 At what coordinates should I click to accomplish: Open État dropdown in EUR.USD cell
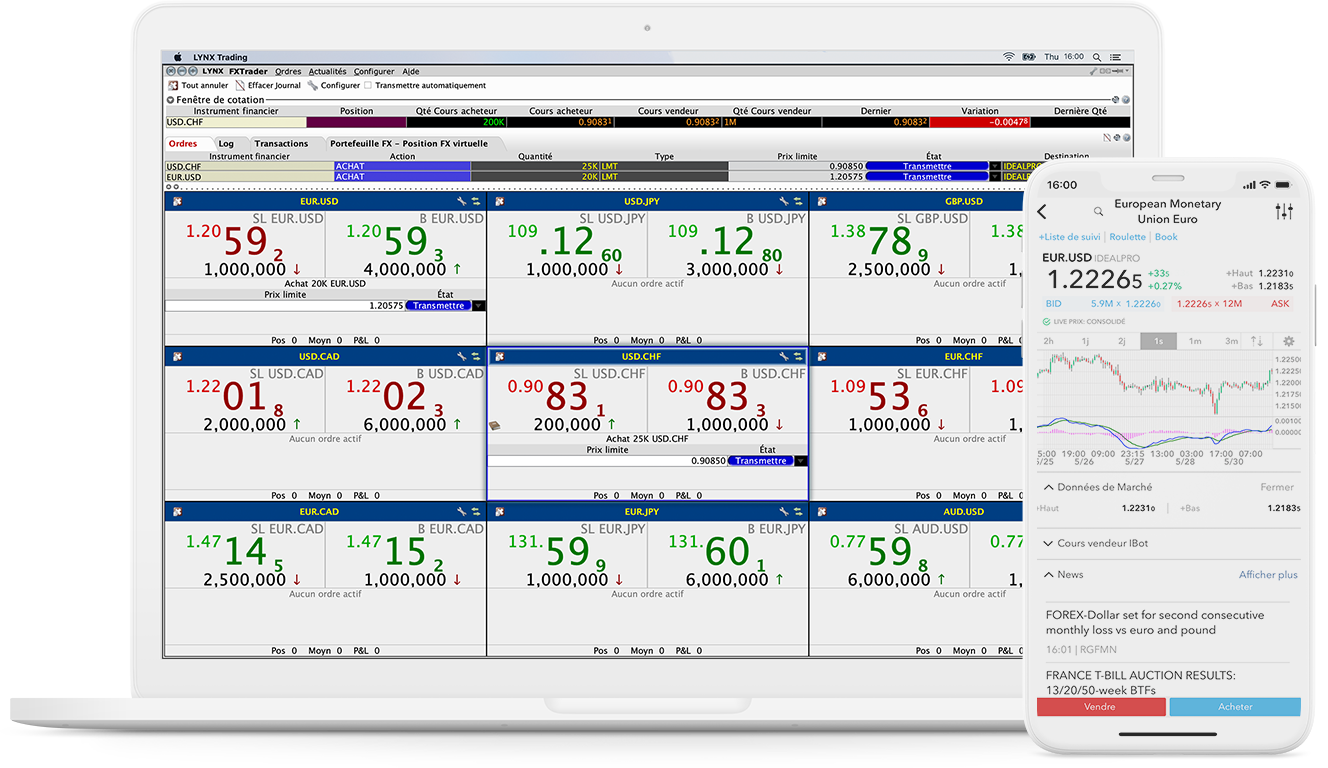[478, 306]
